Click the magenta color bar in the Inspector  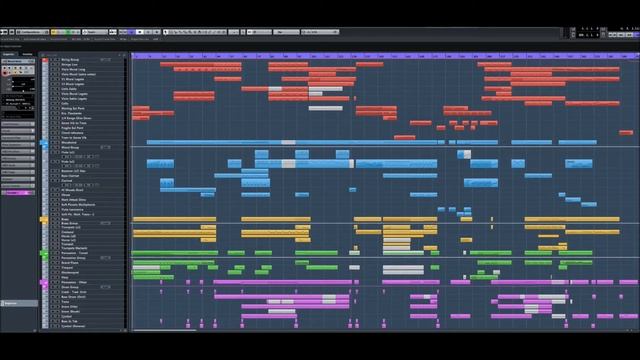tap(18, 193)
